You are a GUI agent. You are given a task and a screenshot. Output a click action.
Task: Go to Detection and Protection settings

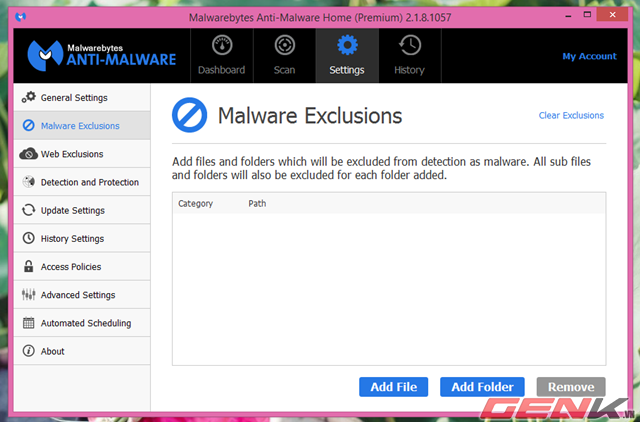tap(82, 182)
